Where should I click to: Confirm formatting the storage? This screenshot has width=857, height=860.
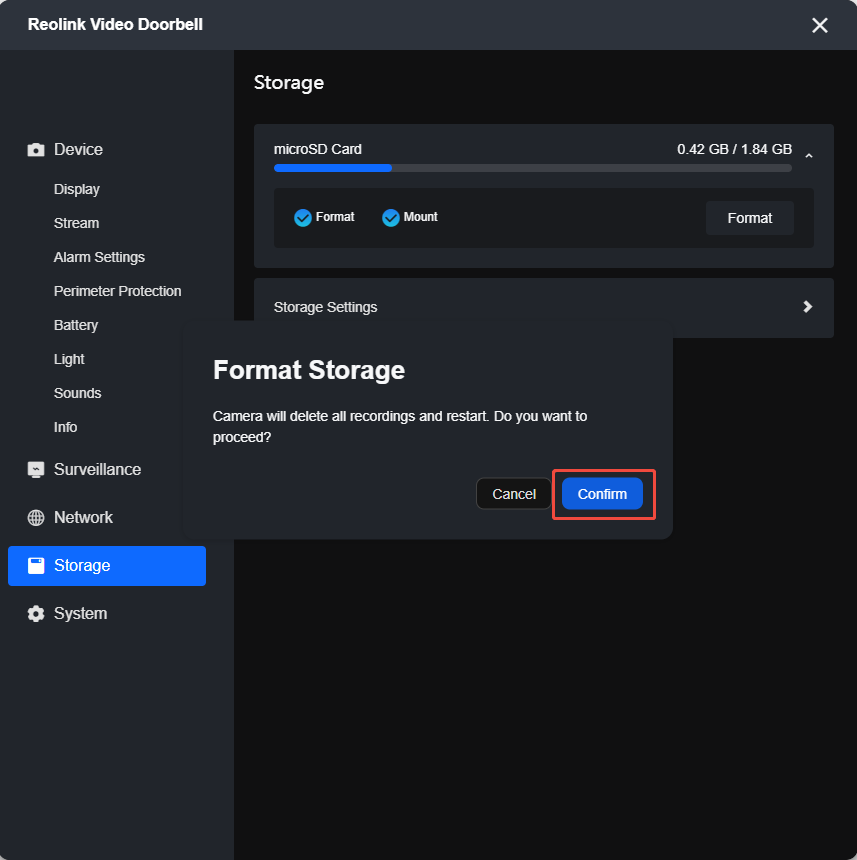pos(602,494)
